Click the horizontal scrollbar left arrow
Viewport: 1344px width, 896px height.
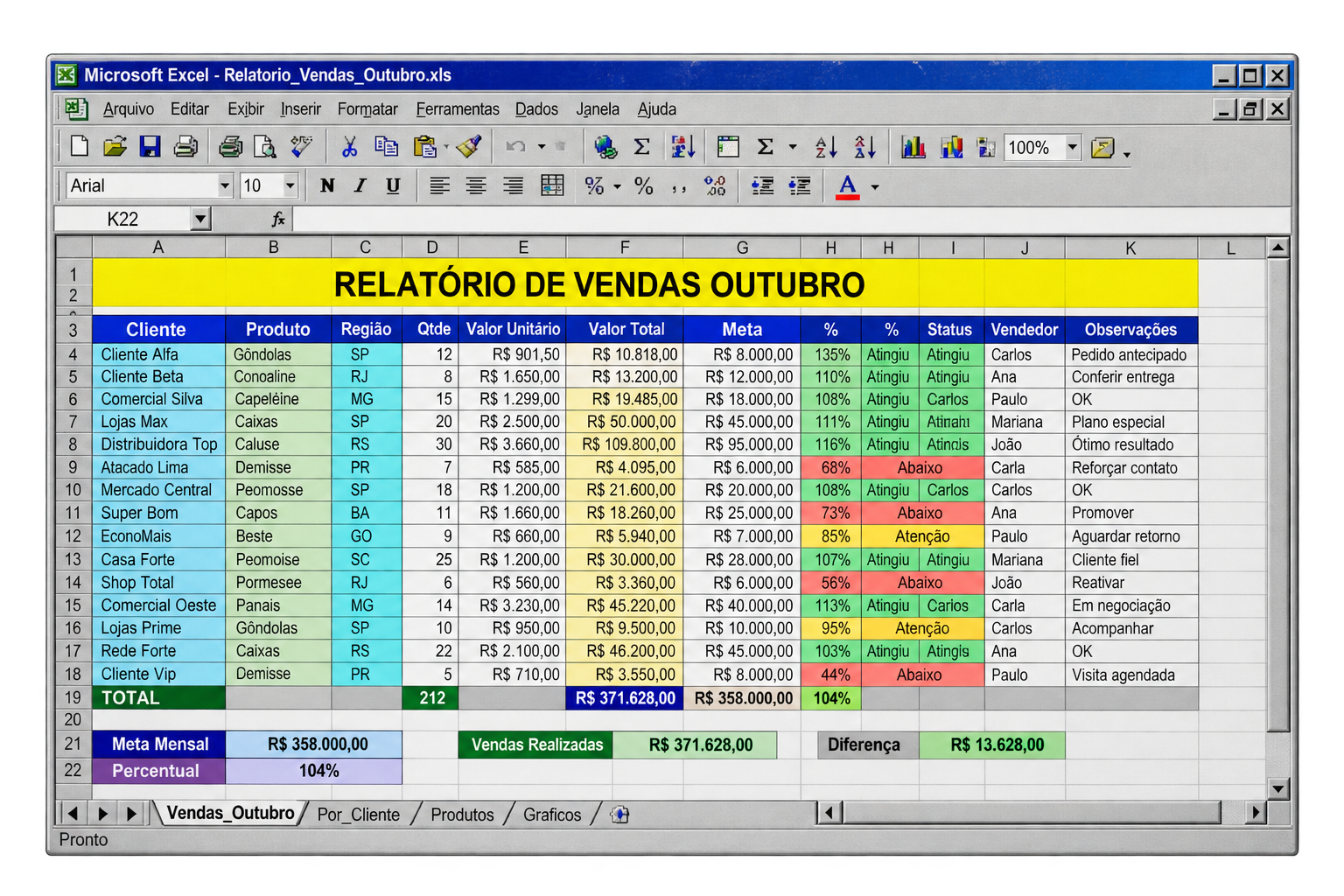[829, 813]
